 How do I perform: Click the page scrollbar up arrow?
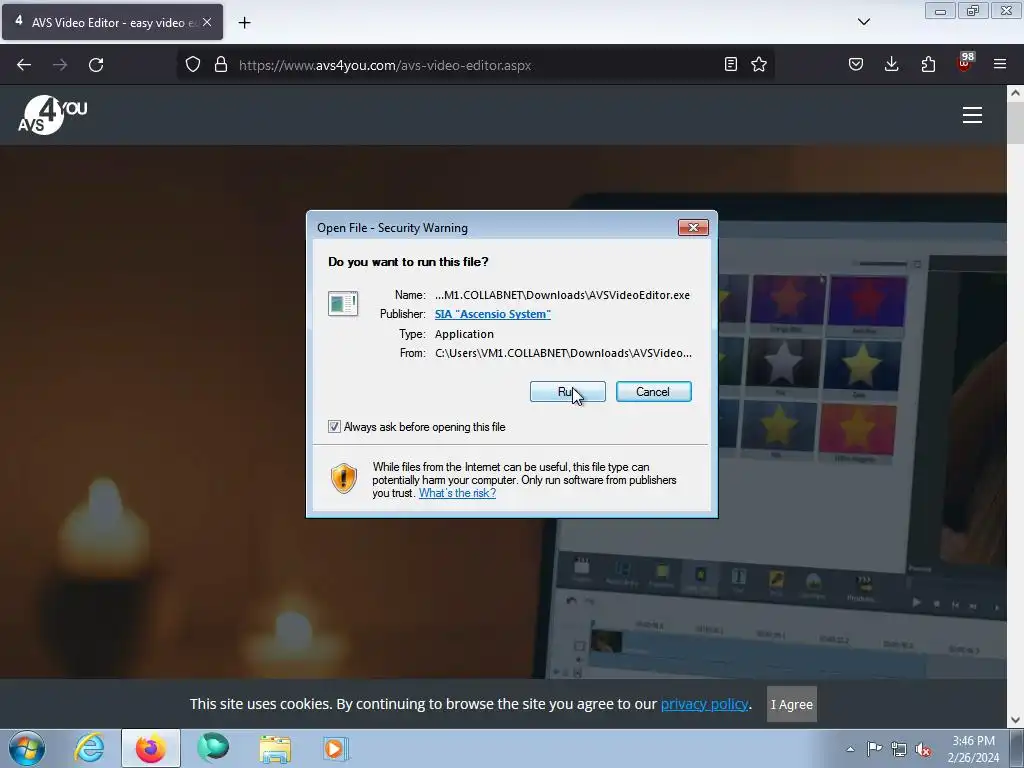tap(1015, 93)
